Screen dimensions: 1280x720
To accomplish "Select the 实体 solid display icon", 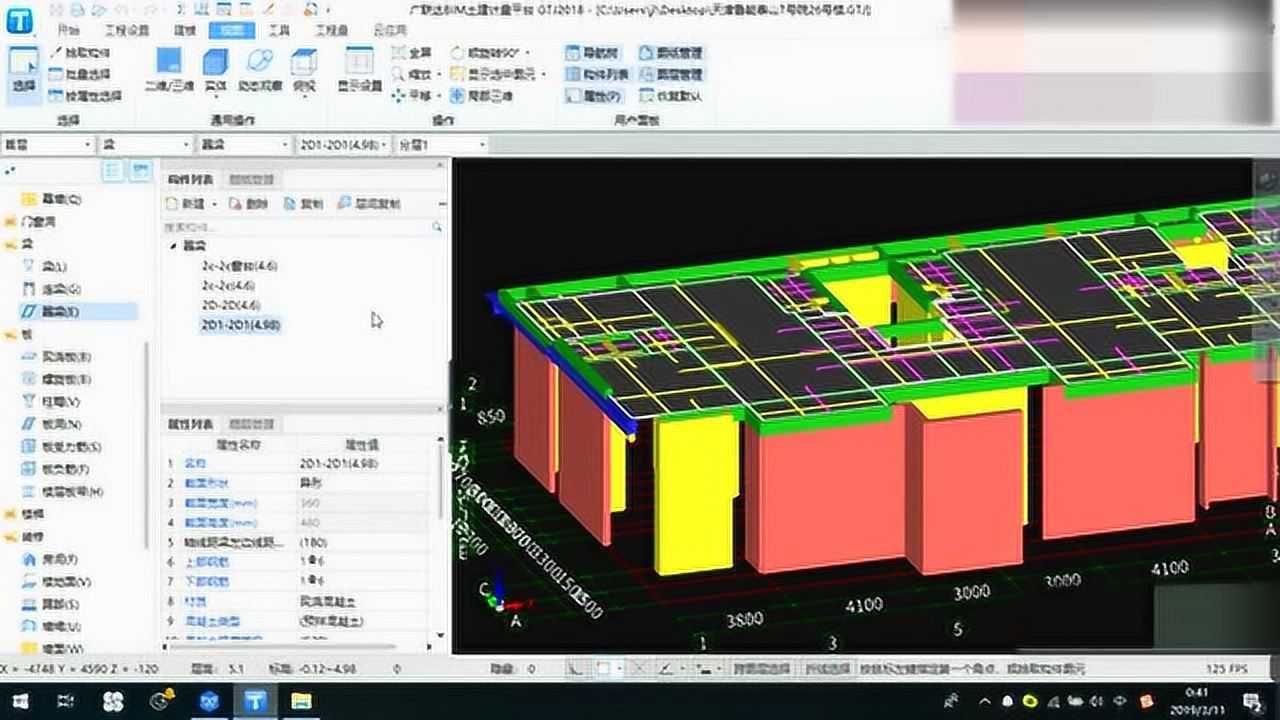I will coord(215,68).
